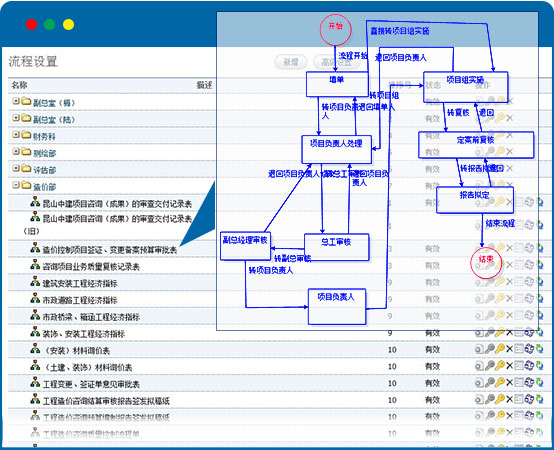Delete 工程造价咨询结算审核报告签发拟稿纸 with the X icon

click(x=509, y=400)
